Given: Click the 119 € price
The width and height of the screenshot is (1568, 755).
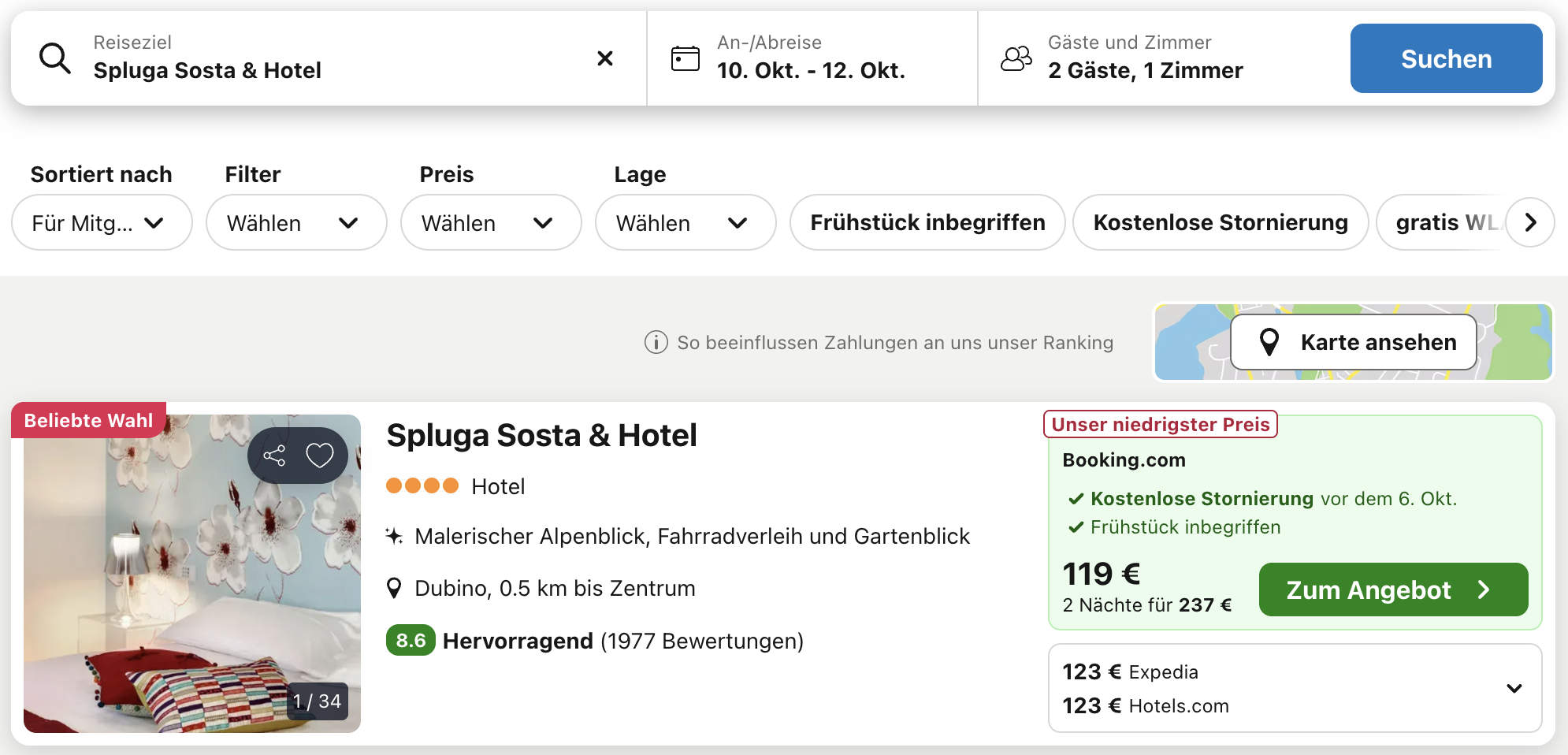Looking at the screenshot, I should pyautogui.click(x=1101, y=574).
